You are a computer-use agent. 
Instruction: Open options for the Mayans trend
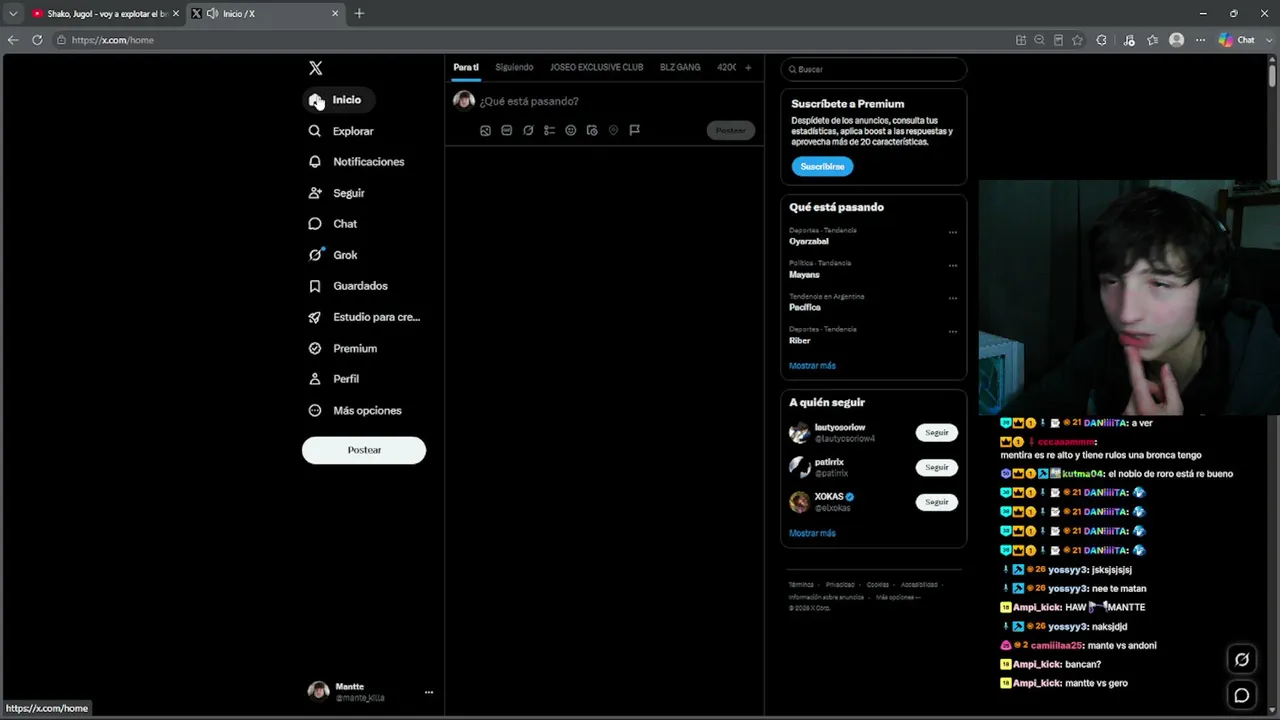(x=953, y=265)
